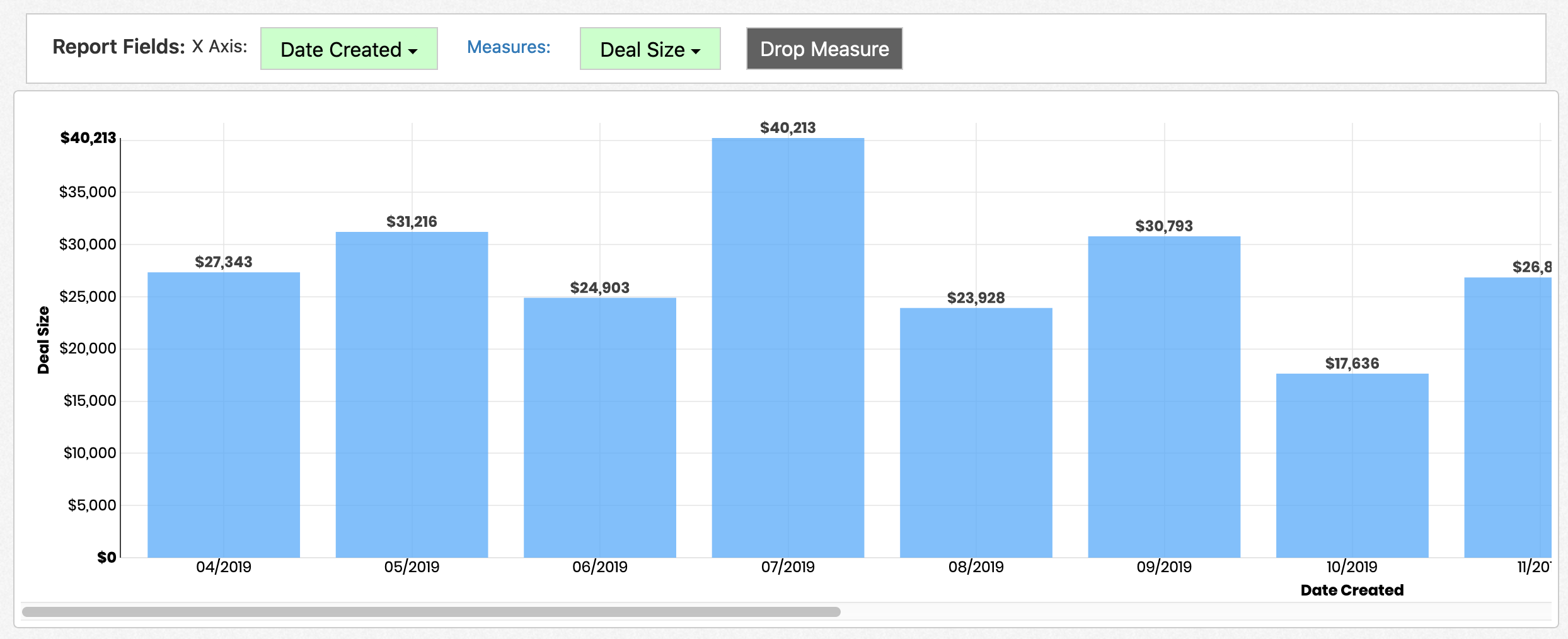Click the $31,216 data label

pyautogui.click(x=412, y=222)
